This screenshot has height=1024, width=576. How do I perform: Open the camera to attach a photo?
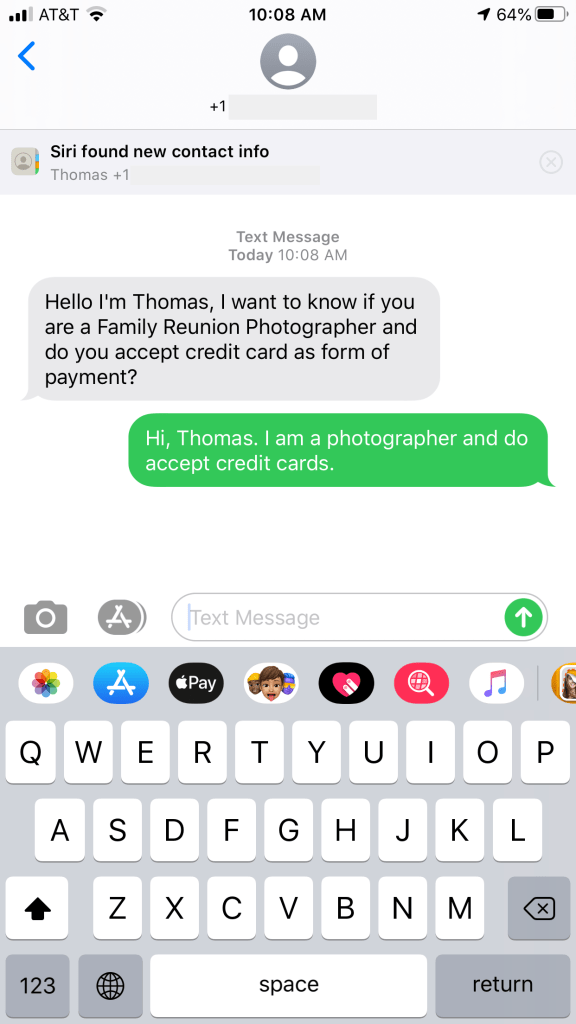point(46,617)
